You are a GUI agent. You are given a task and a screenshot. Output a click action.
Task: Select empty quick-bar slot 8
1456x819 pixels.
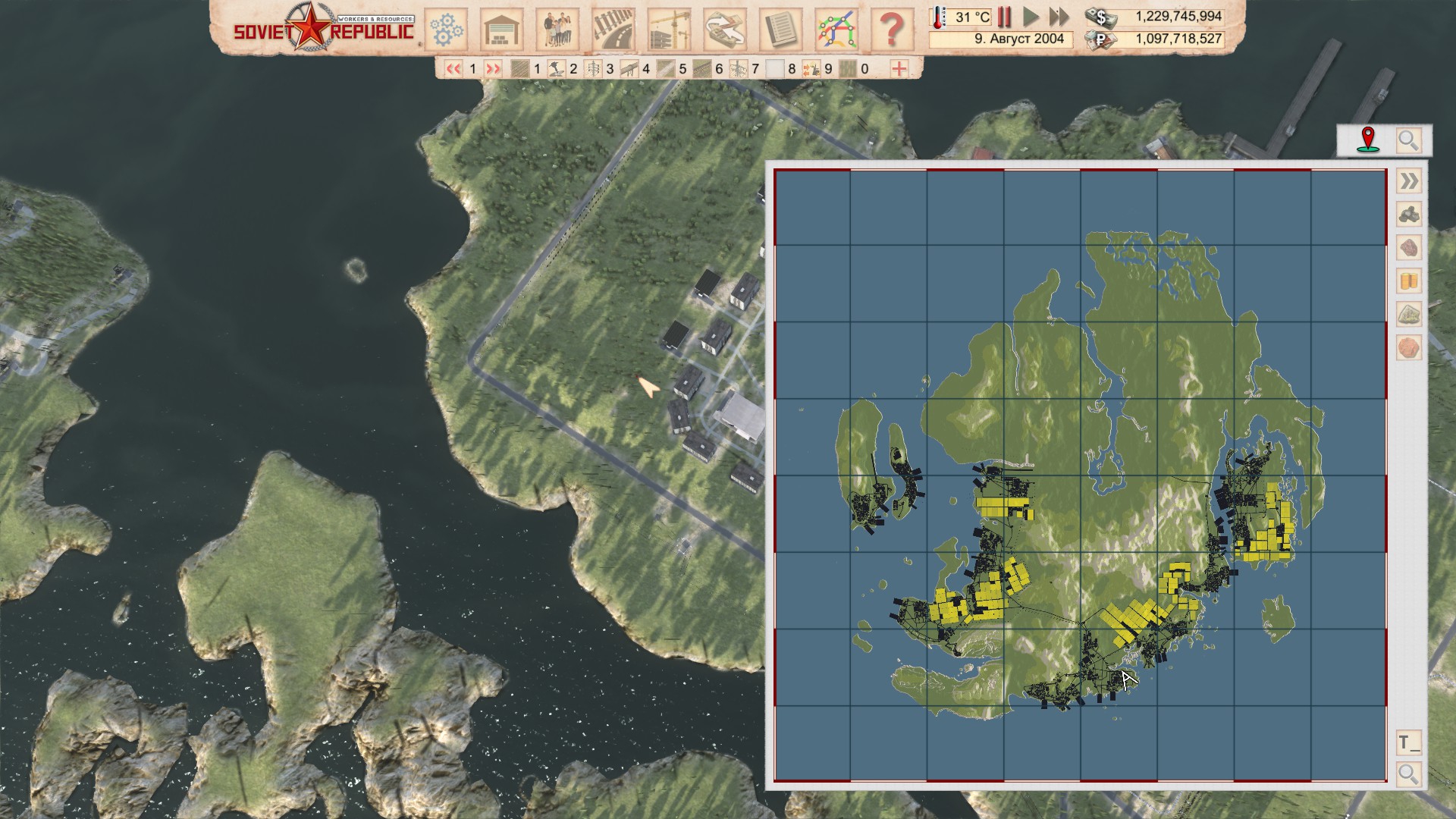pyautogui.click(x=774, y=69)
